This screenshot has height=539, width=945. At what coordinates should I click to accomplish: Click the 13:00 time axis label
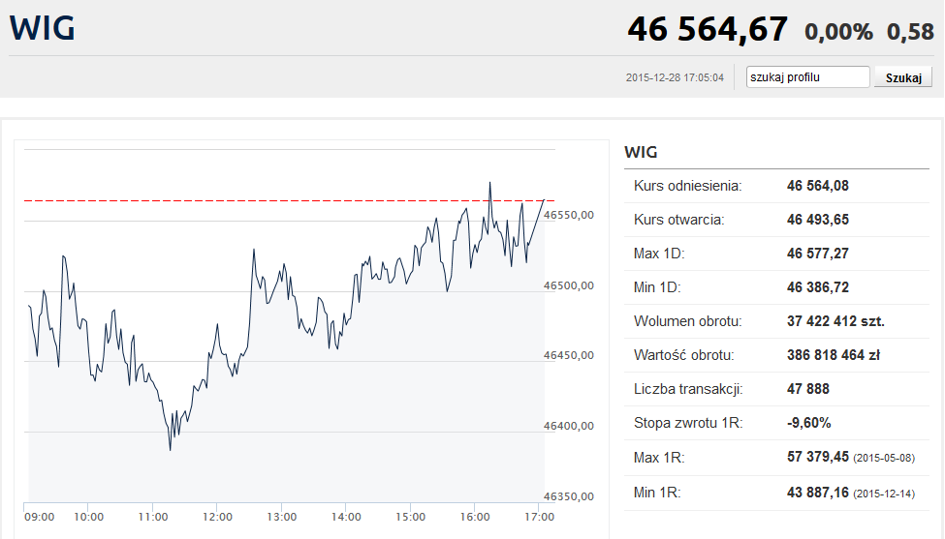281,517
